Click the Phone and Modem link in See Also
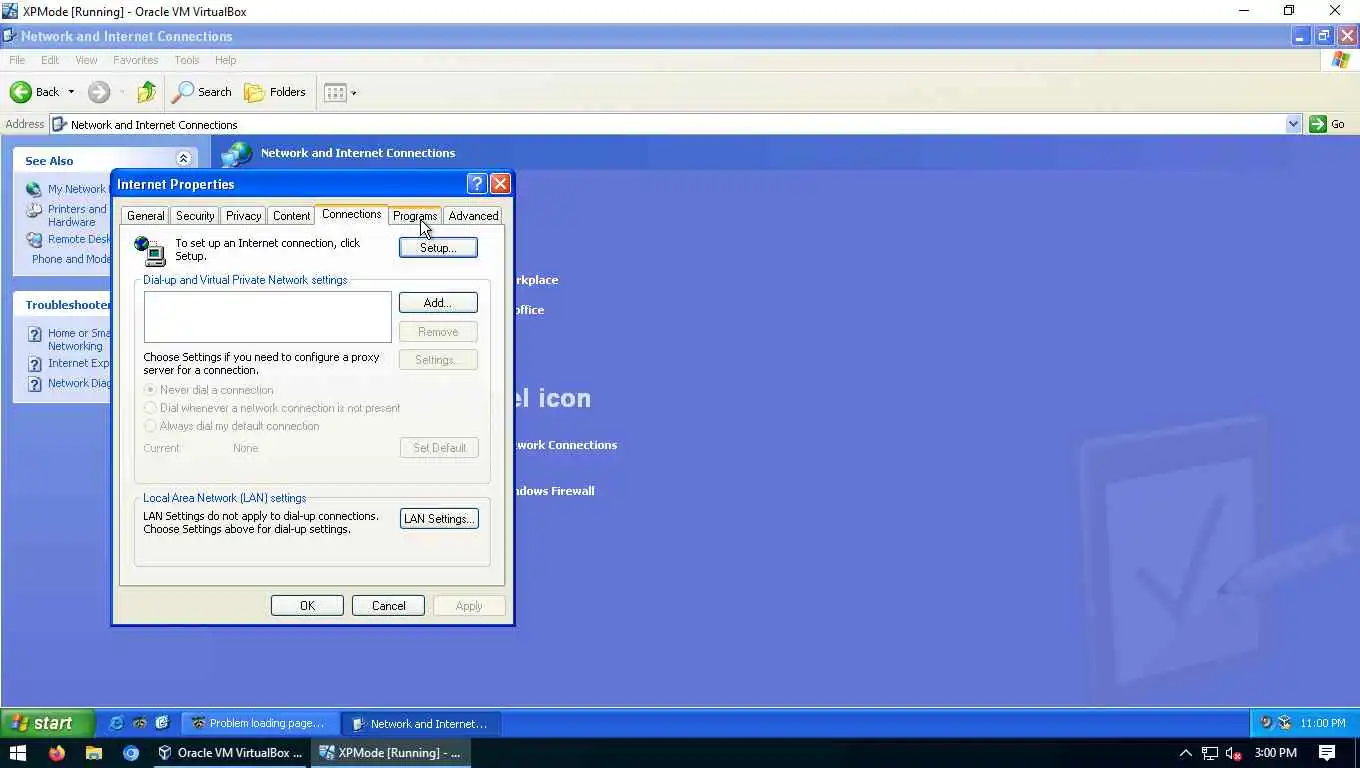 [72, 259]
